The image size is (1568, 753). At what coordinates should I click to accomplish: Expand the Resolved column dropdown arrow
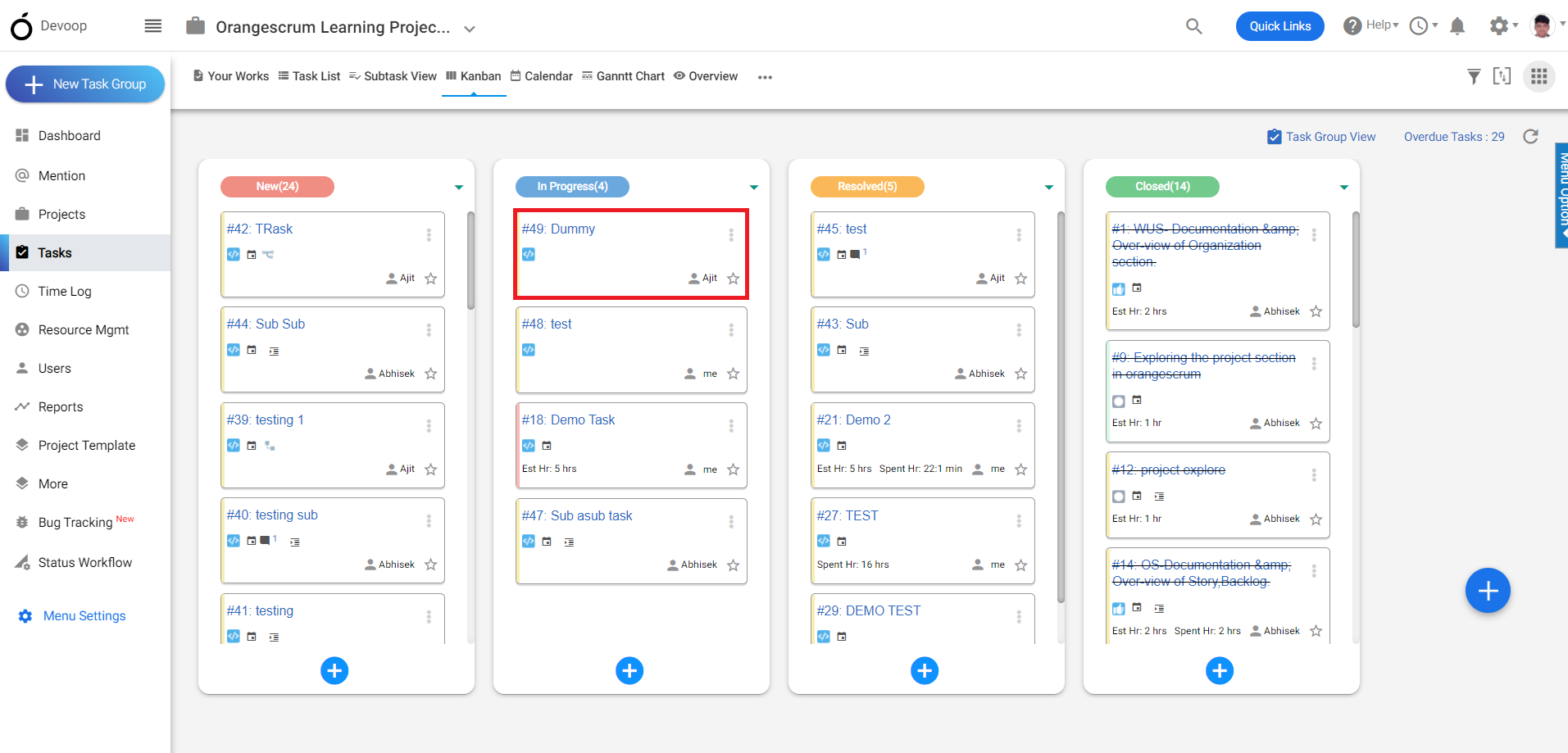coord(1049,188)
